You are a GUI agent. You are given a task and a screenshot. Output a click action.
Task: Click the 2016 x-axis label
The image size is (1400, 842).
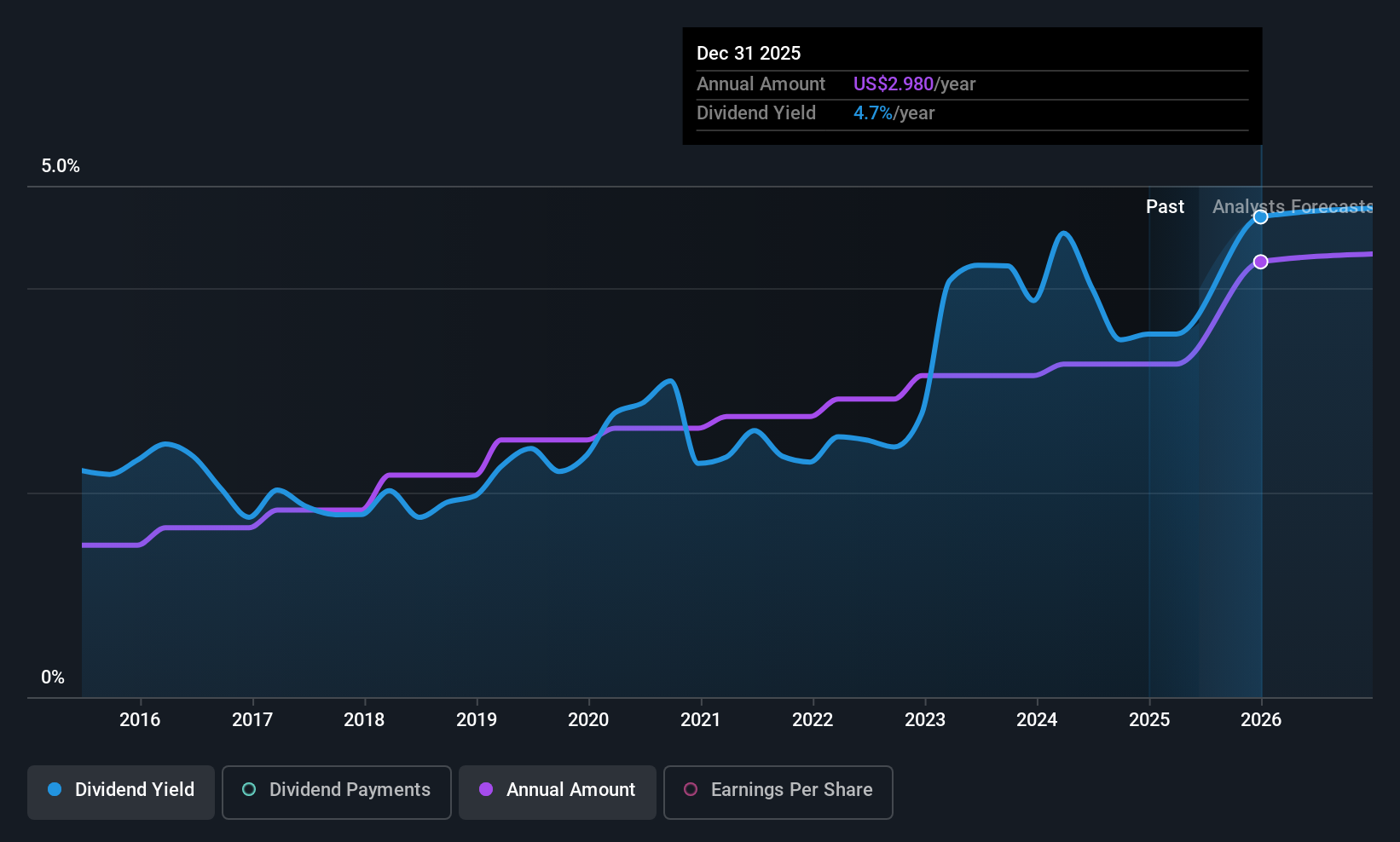(140, 720)
